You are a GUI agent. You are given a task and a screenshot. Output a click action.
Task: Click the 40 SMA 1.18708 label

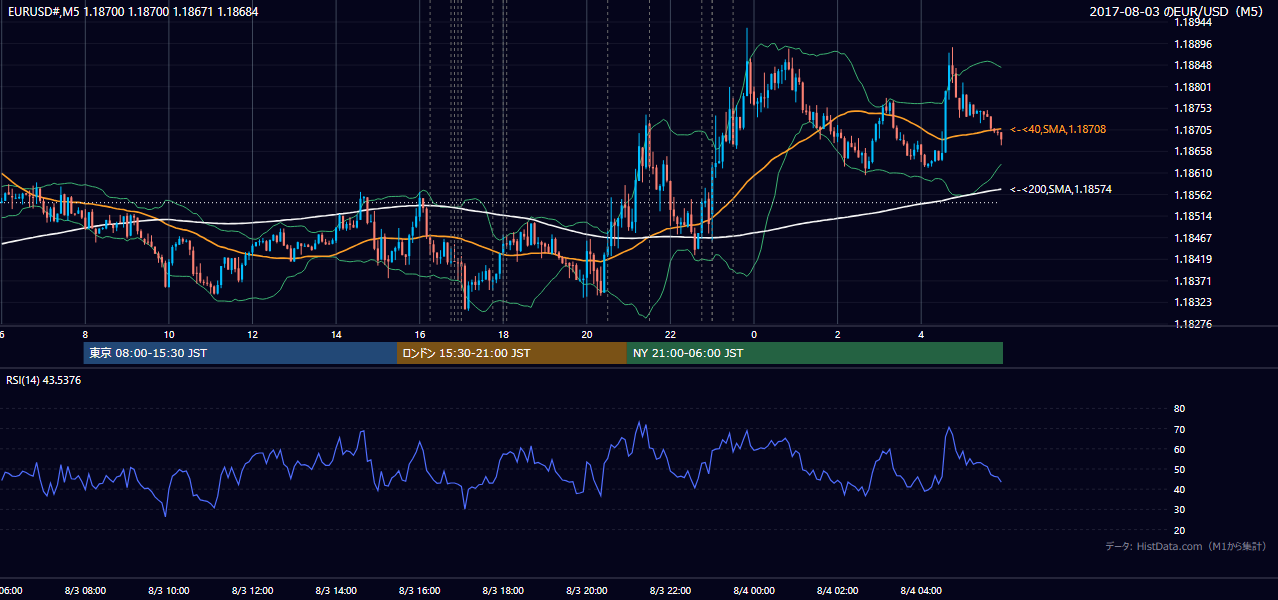click(x=1058, y=130)
